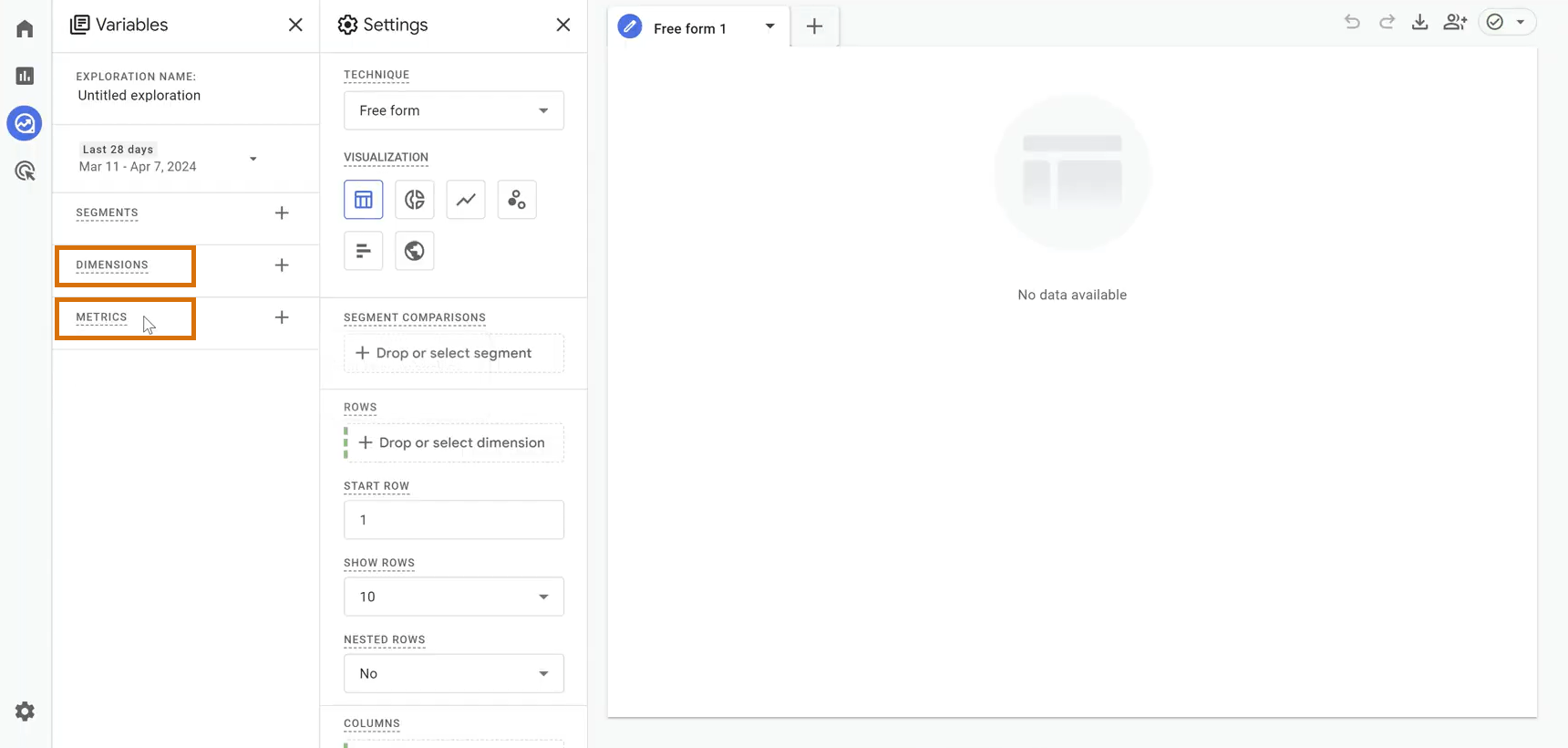Click Drop or select dimension
This screenshot has height=748, width=1568.
click(454, 442)
